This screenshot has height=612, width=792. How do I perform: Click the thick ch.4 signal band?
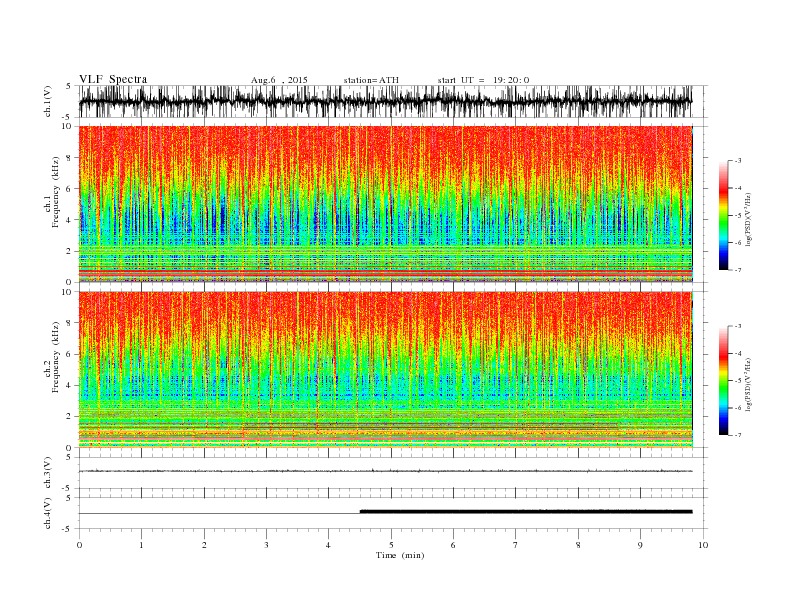click(526, 512)
